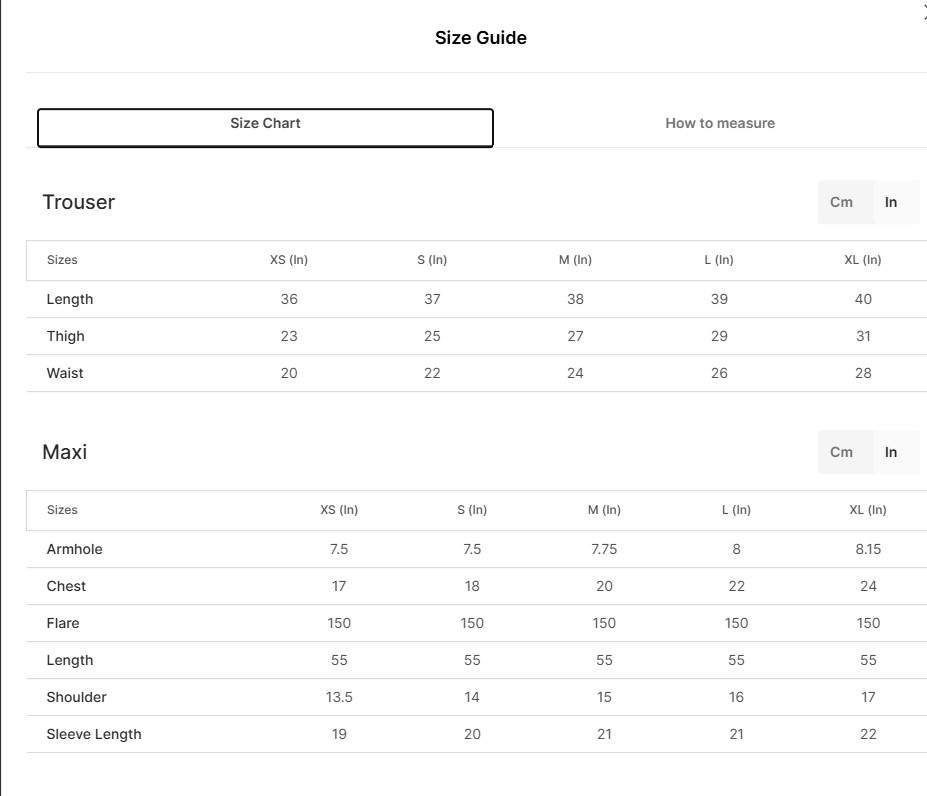This screenshot has height=796, width=927.
Task: Select the Maxi XS (In) column header
Action: tap(339, 510)
